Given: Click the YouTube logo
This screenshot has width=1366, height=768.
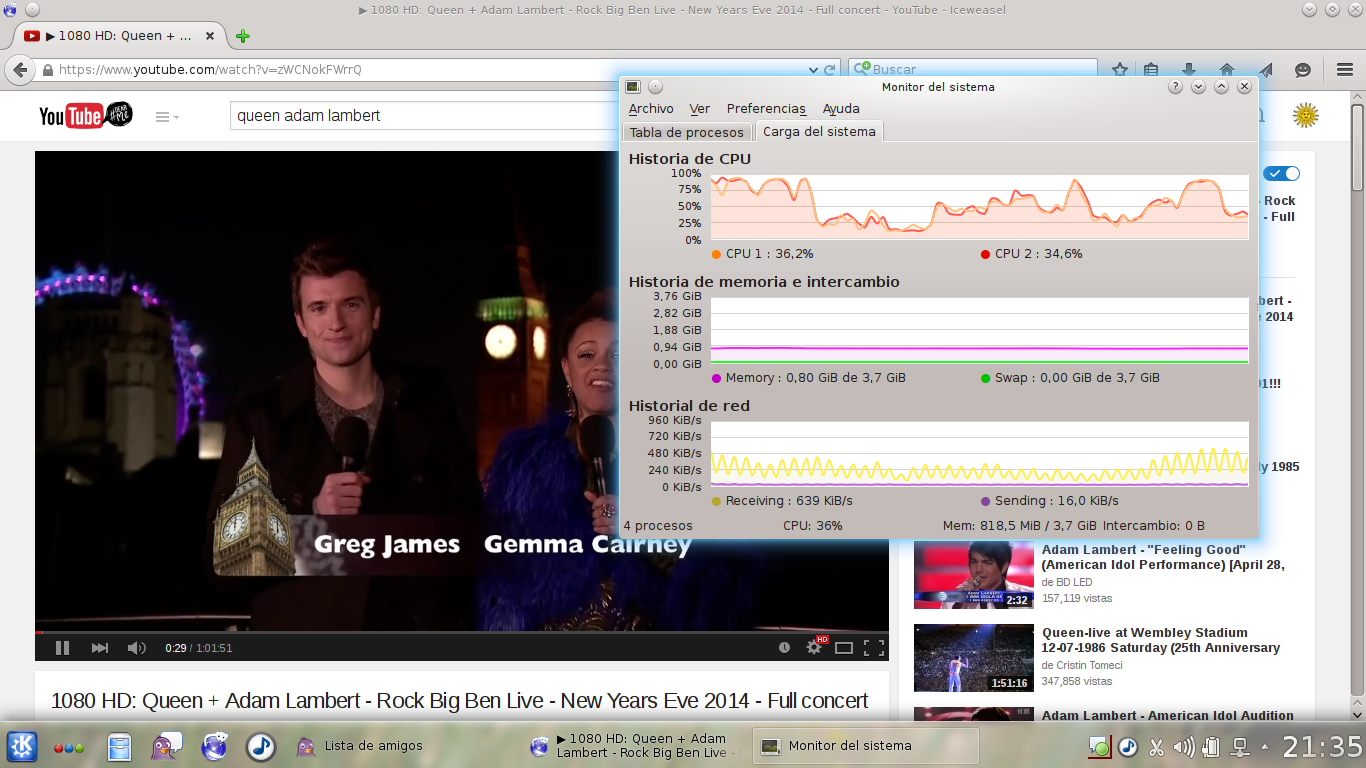Looking at the screenshot, I should (x=85, y=116).
